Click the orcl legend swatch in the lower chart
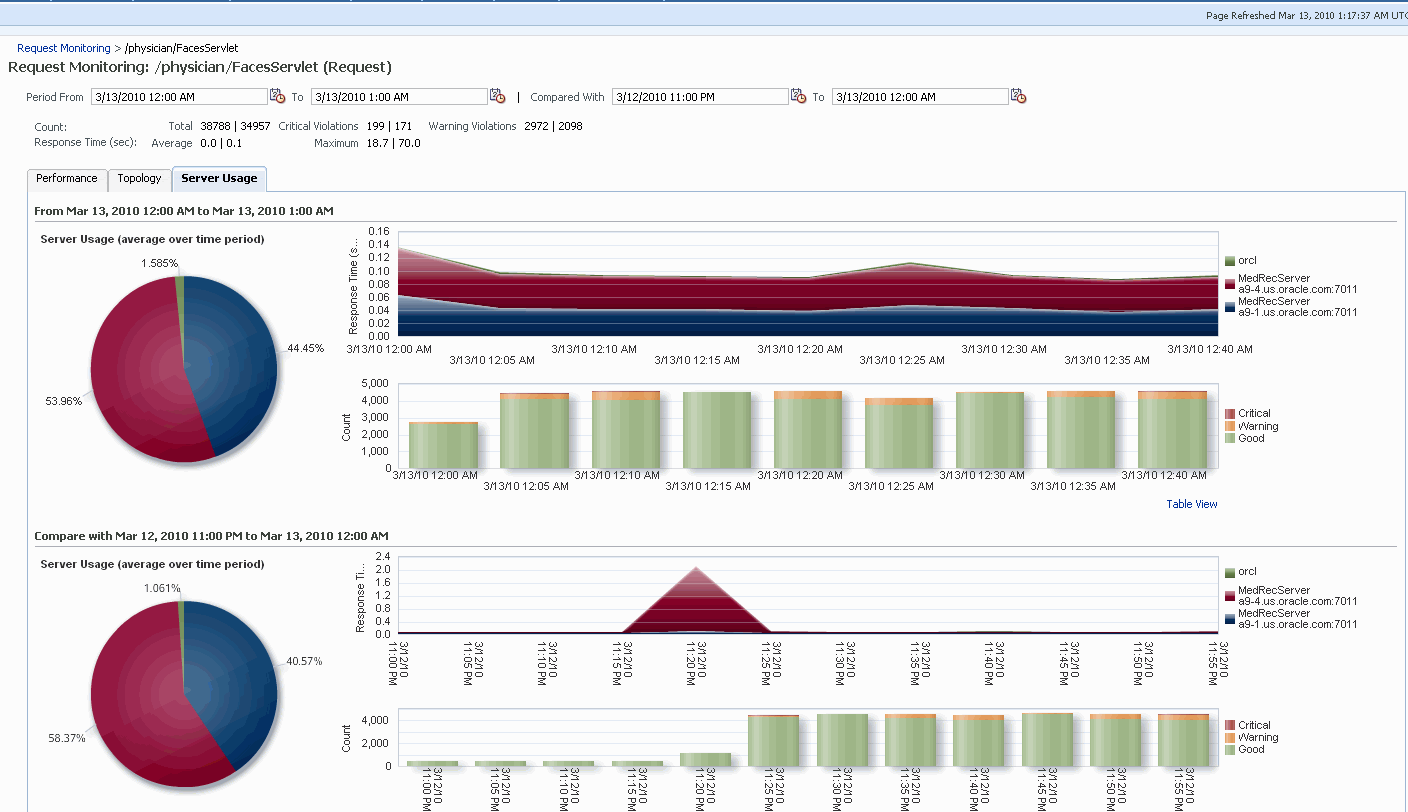Screen dimensions: 1408x812 (1230, 573)
